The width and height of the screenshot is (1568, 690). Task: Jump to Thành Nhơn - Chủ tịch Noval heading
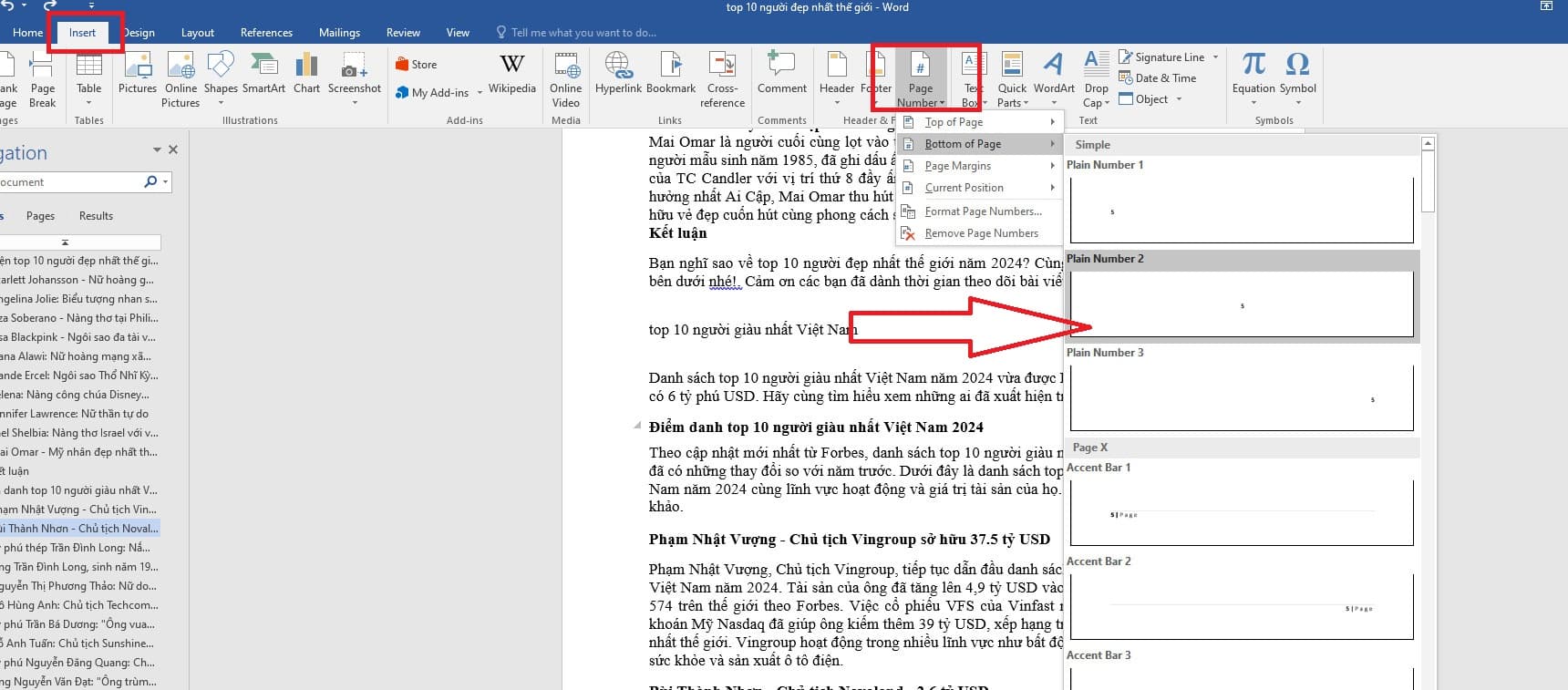(80, 529)
